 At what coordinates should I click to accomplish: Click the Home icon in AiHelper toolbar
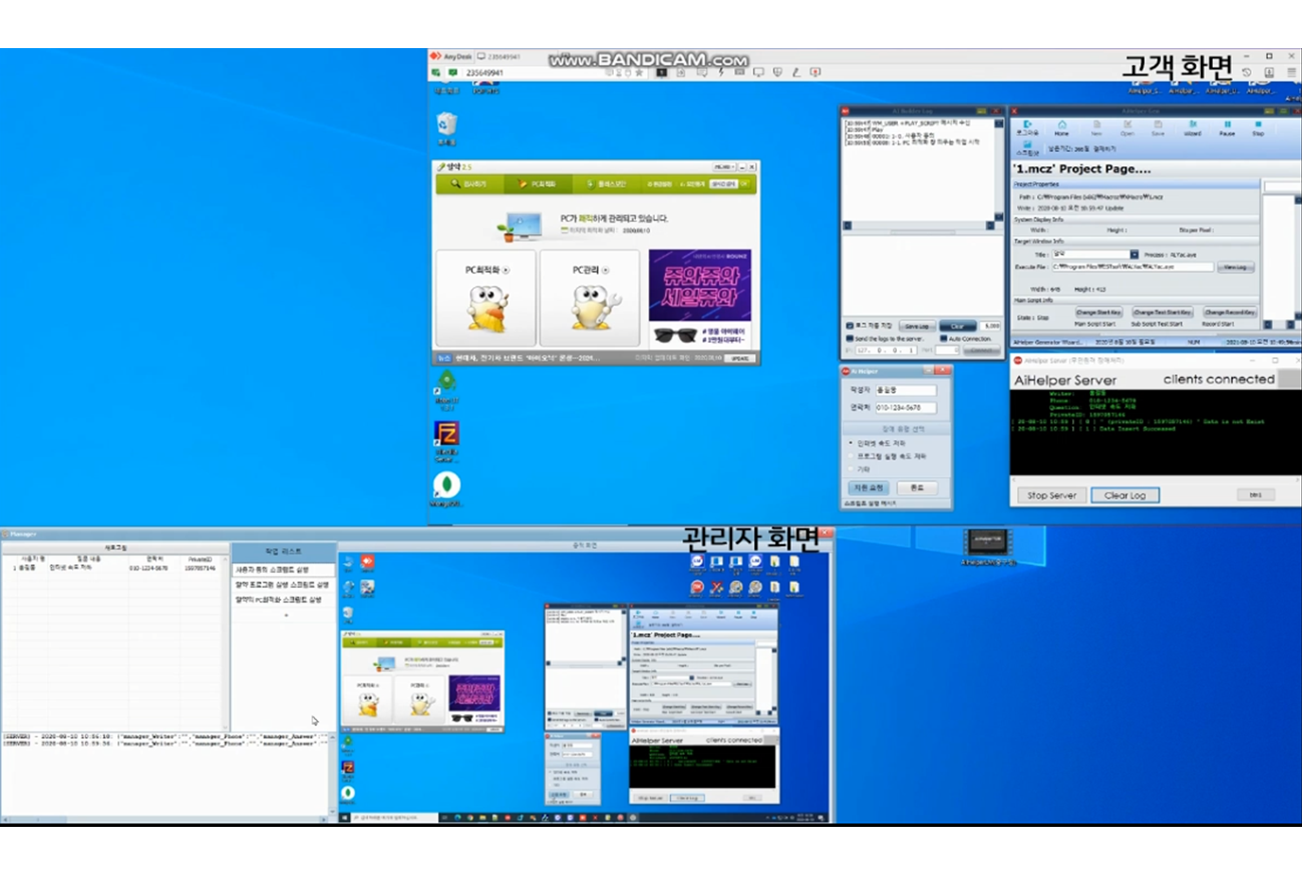(1061, 127)
